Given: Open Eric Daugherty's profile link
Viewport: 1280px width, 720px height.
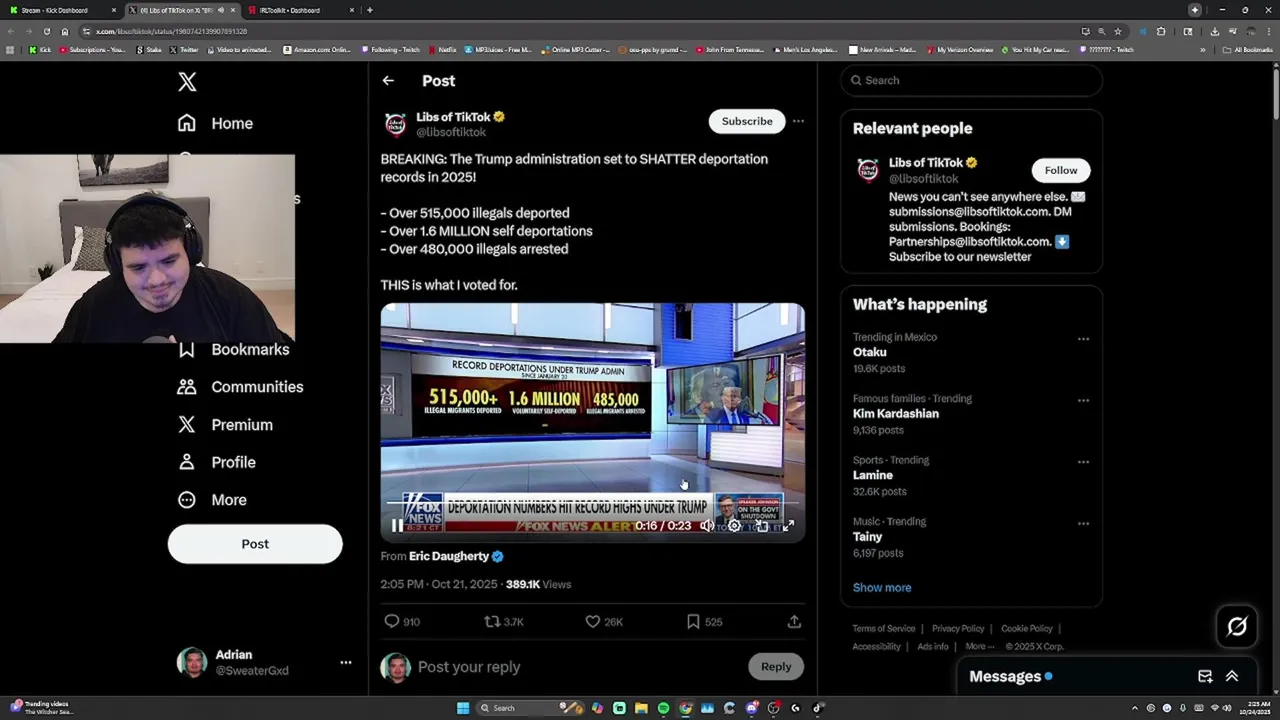Looking at the screenshot, I should pos(449,556).
